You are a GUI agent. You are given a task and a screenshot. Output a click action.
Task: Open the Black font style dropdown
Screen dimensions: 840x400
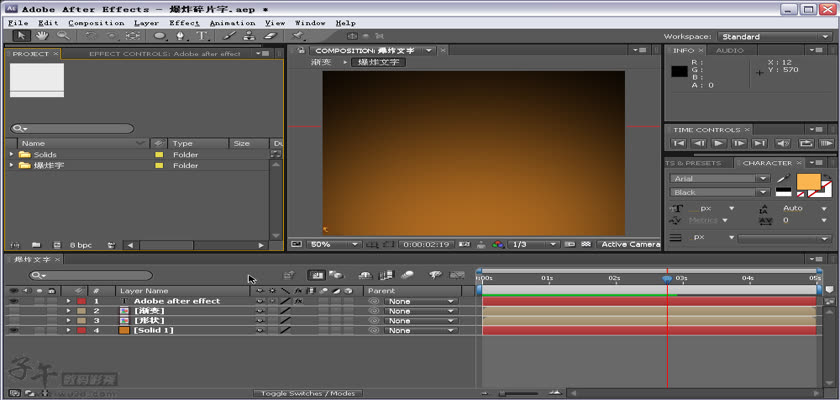(x=719, y=192)
